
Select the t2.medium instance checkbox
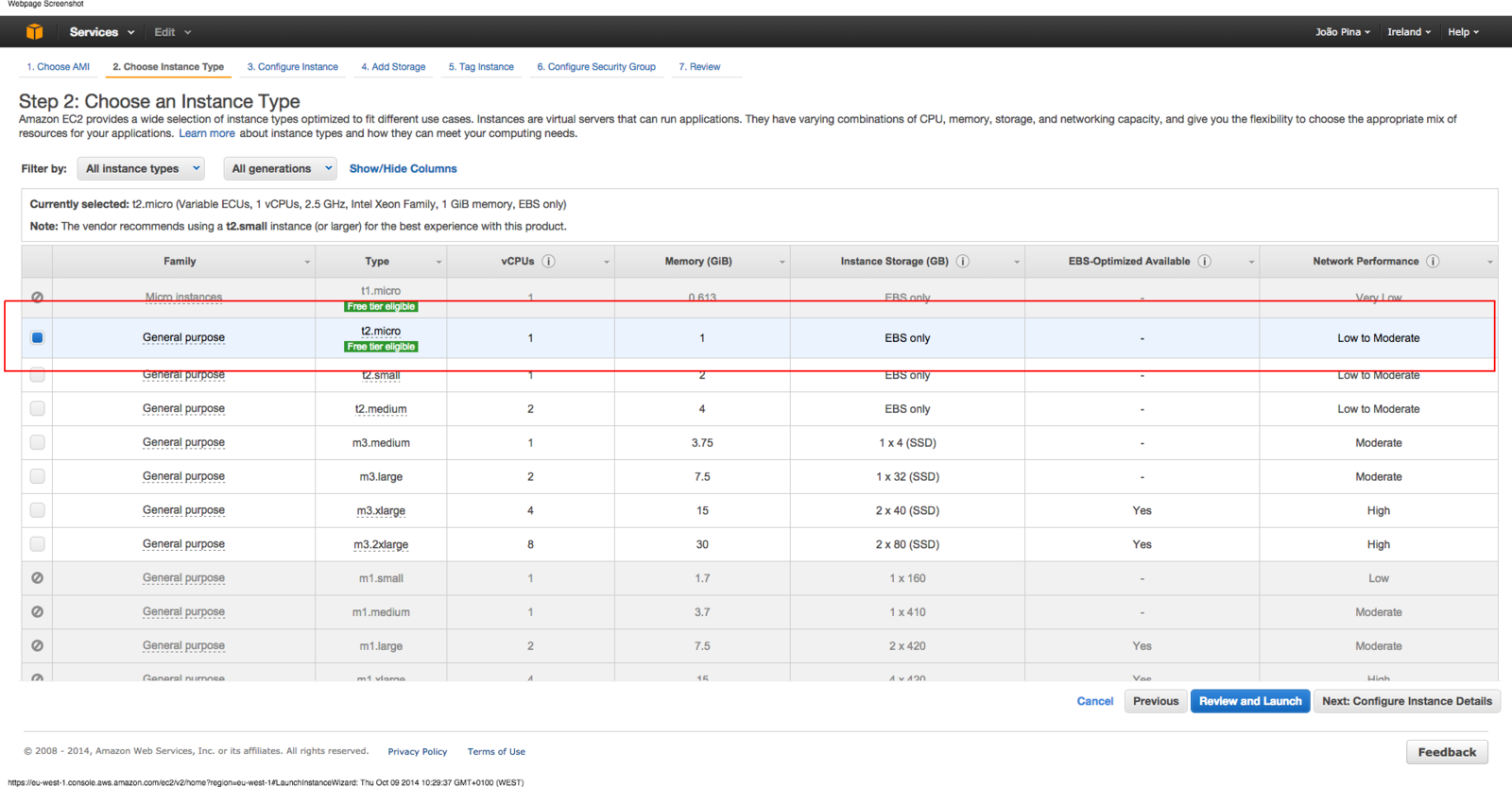37,408
